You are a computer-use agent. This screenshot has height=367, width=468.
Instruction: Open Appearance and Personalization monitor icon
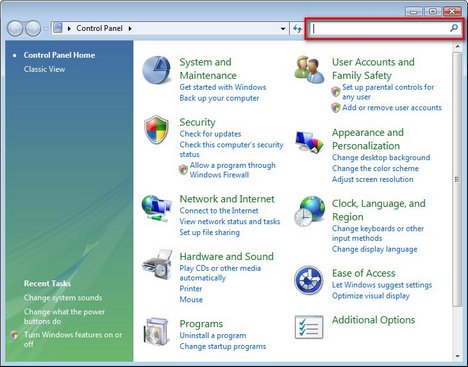tap(309, 142)
